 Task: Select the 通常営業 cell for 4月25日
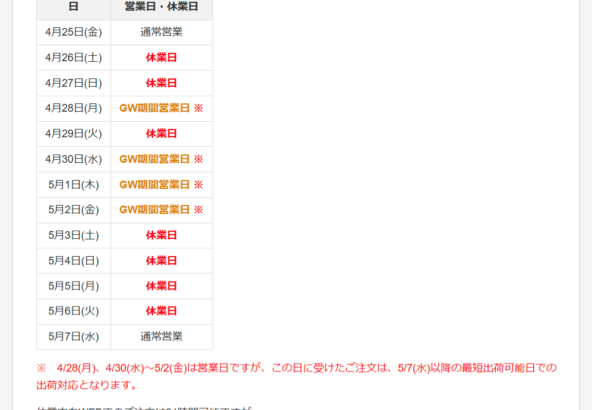pyautogui.click(x=162, y=32)
